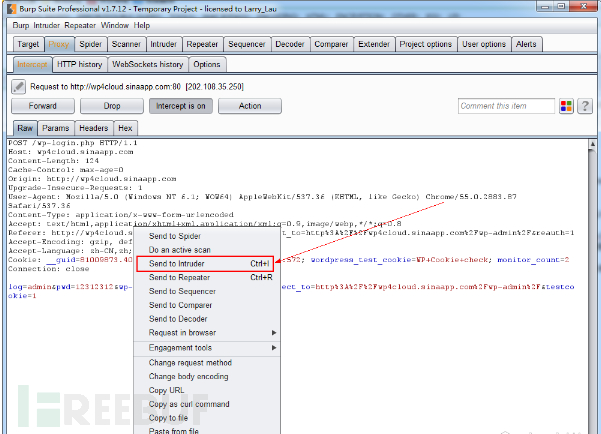The width and height of the screenshot is (601, 434).
Task: Click the pencil edit target icon
Action: pyautogui.click(x=18, y=87)
